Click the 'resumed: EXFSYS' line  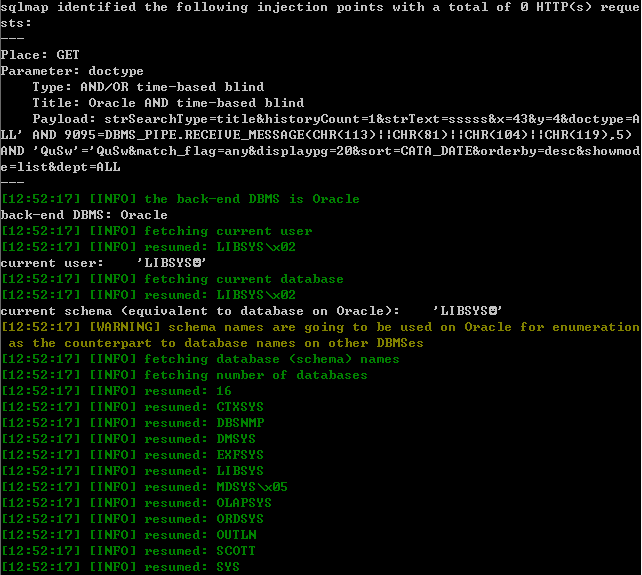pyautogui.click(x=133, y=455)
